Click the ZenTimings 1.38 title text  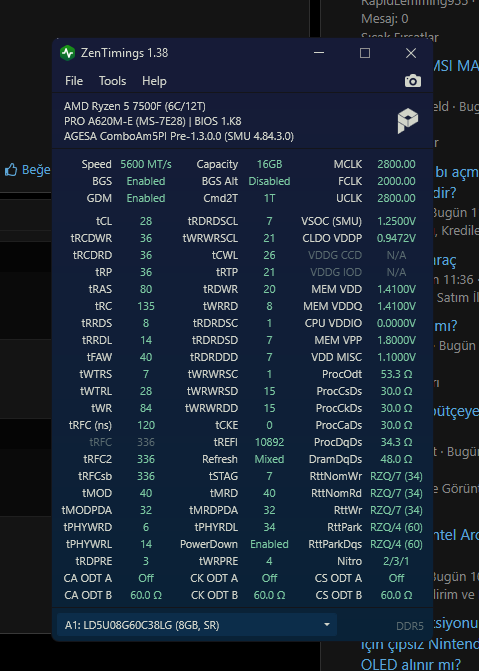pos(124,53)
